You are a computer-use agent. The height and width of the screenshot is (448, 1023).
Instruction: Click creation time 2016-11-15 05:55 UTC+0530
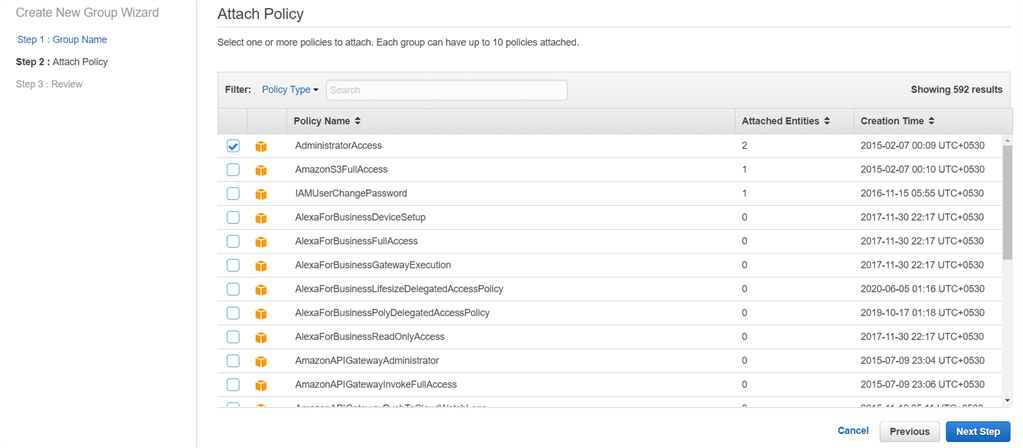[x=923, y=194]
